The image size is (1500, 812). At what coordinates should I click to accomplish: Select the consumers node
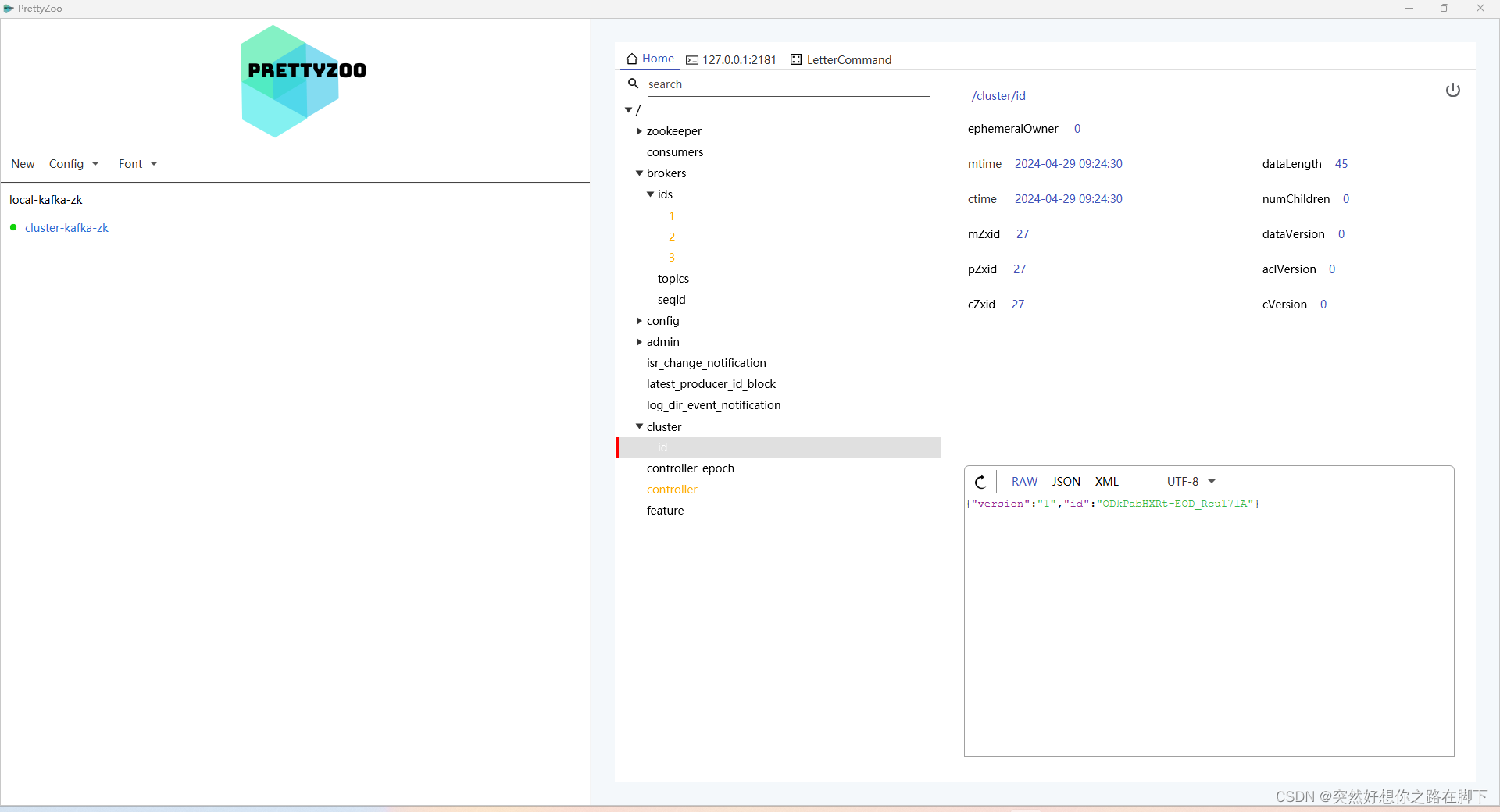click(675, 152)
